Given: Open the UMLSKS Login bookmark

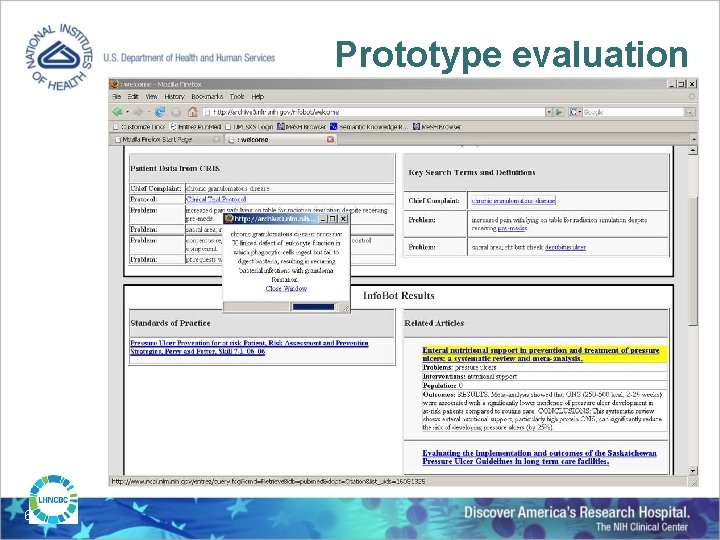Looking at the screenshot, I should point(249,126).
